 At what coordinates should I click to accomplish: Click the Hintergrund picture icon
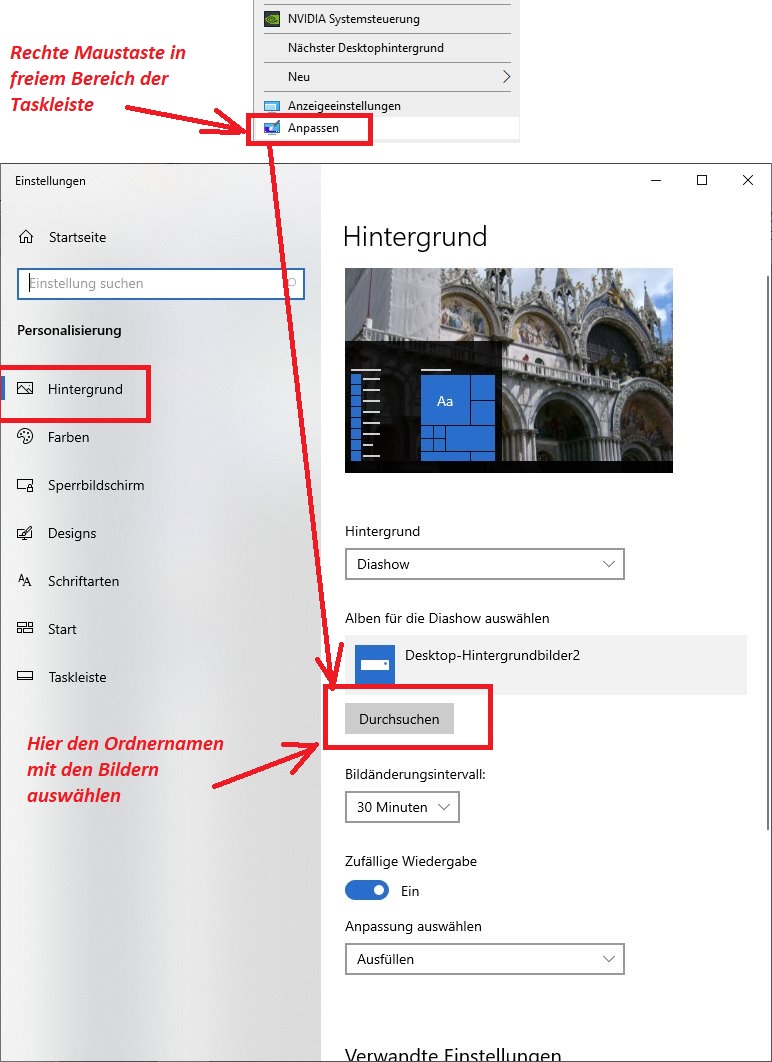(25, 389)
